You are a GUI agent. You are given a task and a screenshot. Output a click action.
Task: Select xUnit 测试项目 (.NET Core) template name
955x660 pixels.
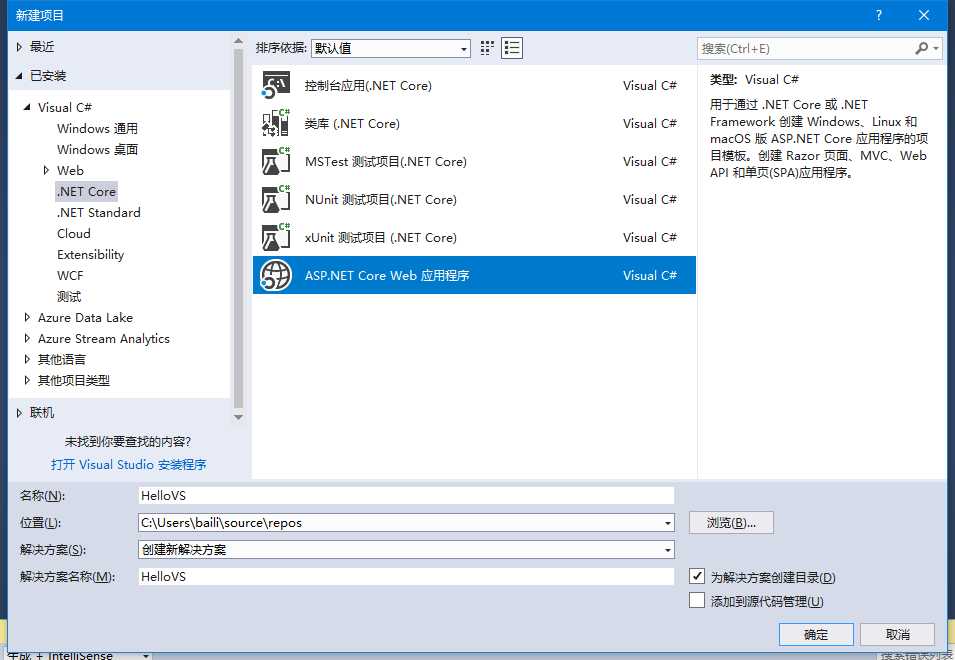[x=381, y=237]
